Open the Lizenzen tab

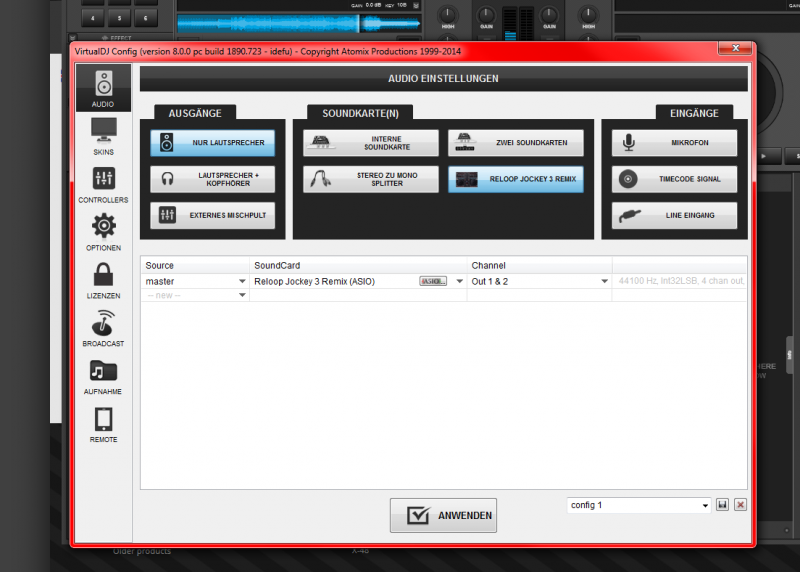(x=104, y=280)
